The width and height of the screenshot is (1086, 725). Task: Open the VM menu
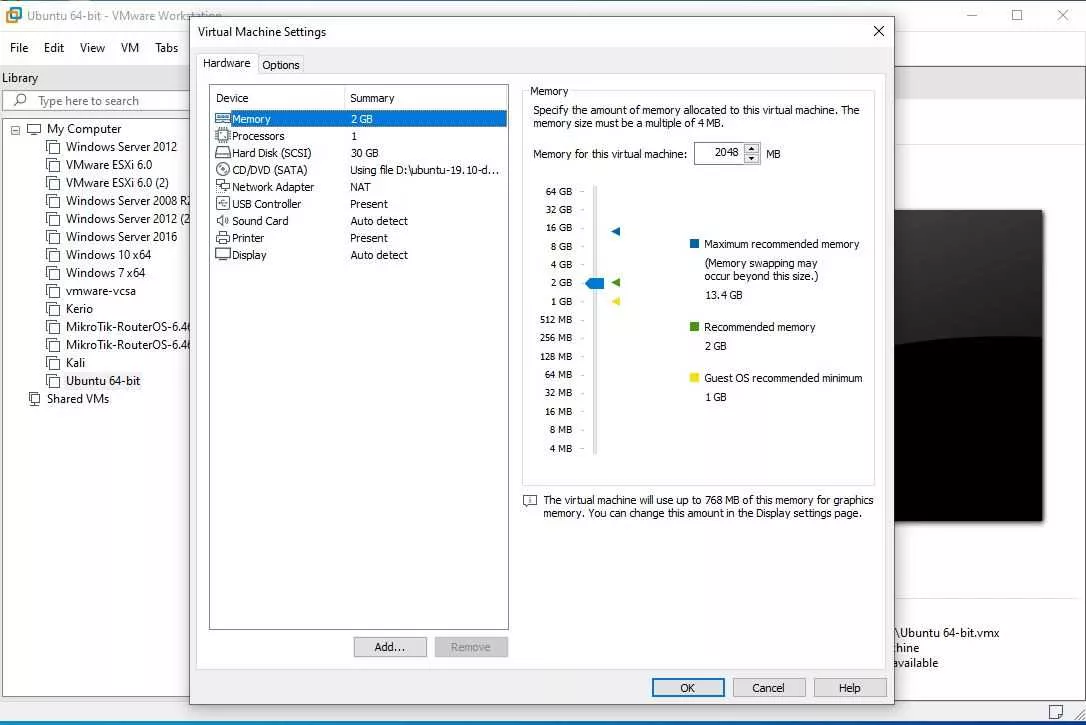[130, 48]
